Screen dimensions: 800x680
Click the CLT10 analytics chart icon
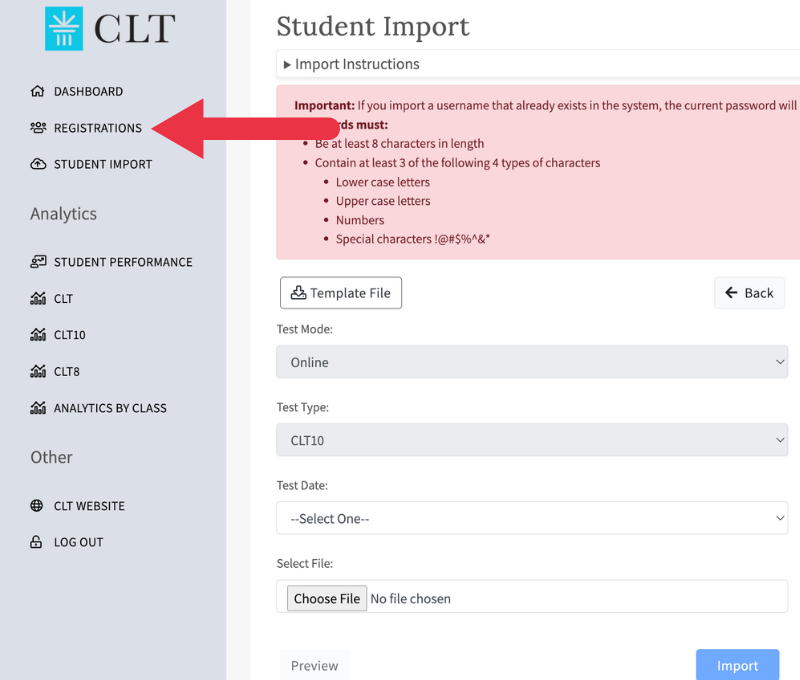click(38, 335)
